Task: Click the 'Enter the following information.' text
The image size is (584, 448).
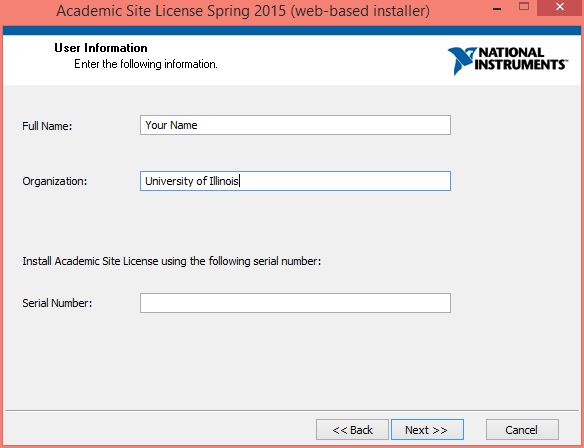Action: pos(146,64)
